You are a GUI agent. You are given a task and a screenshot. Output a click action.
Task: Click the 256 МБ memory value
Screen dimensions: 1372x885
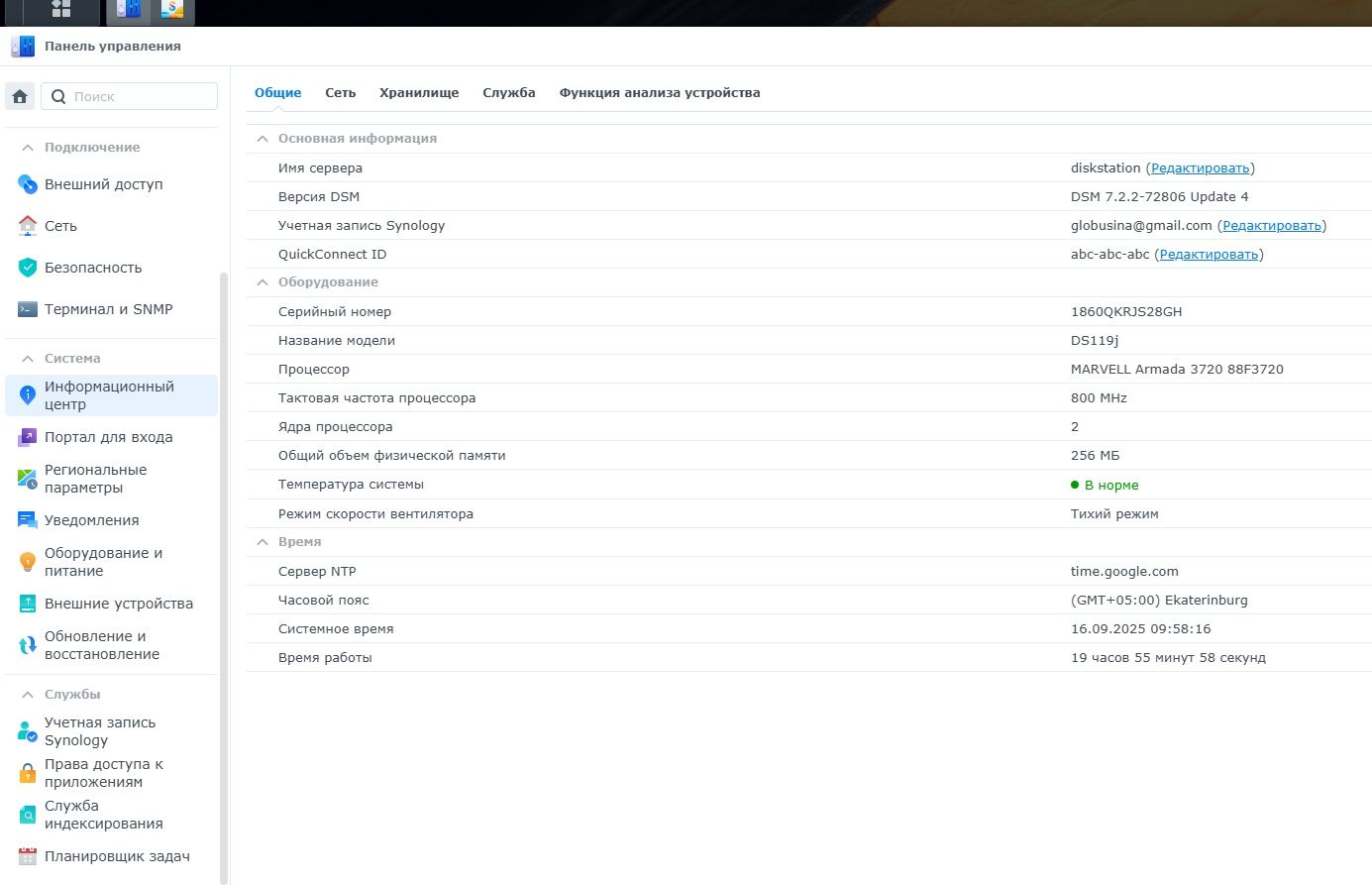coord(1095,456)
